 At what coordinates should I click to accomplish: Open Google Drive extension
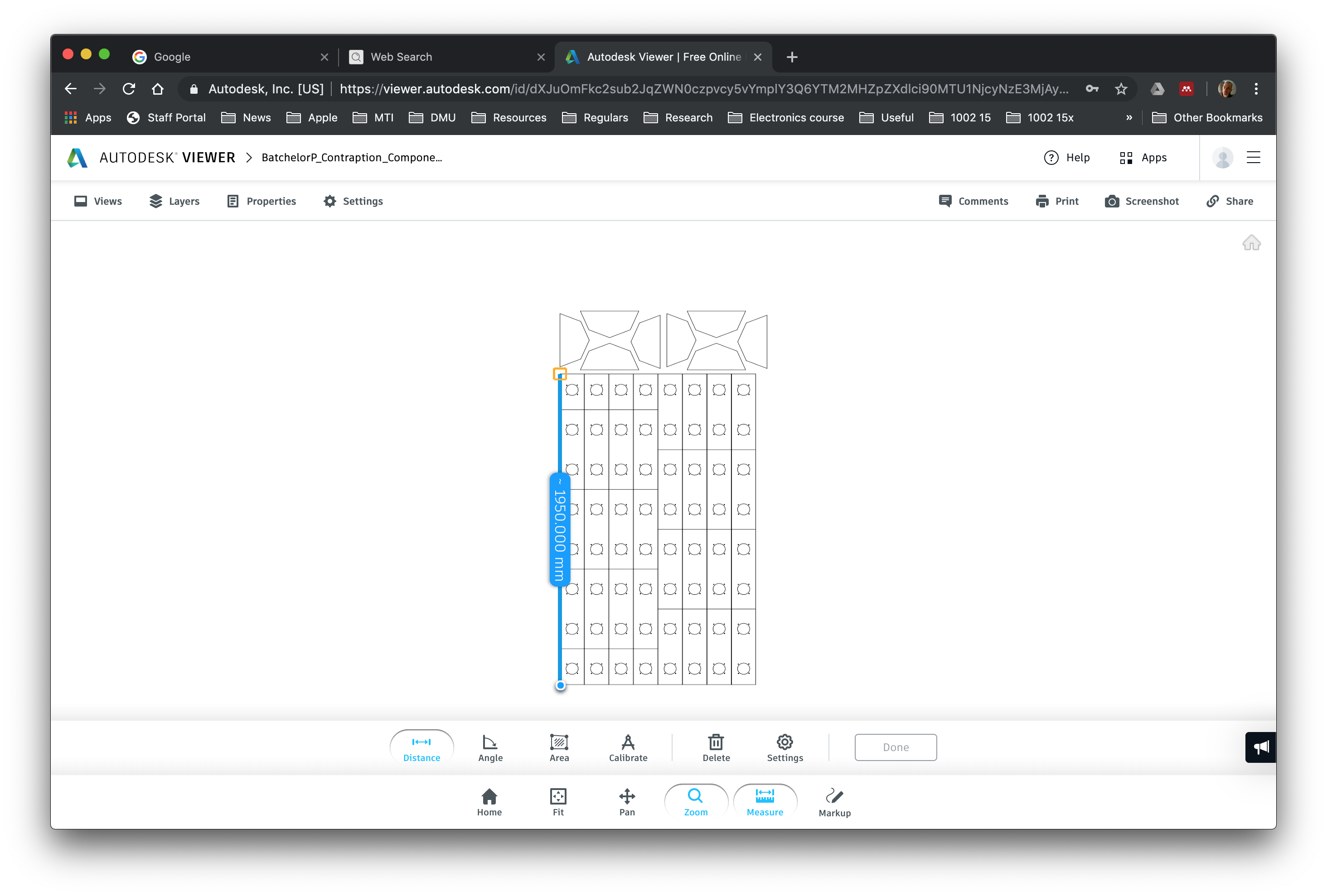1157,88
